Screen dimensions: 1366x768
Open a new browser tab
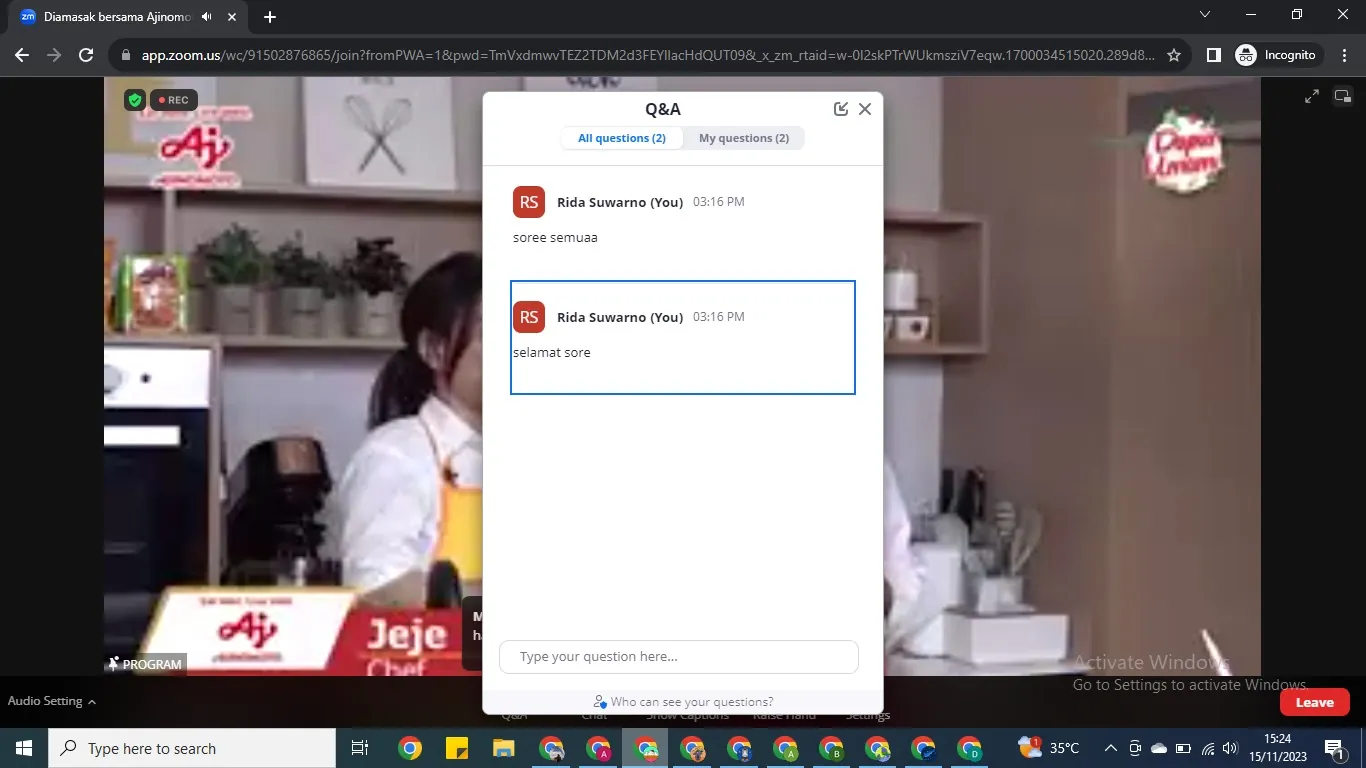point(269,17)
